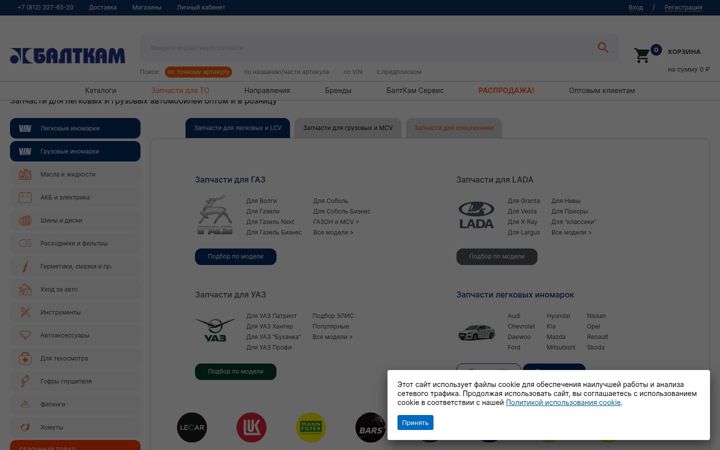The width and height of the screenshot is (720, 450).
Task: Open АКБ и электрика category
Action: [x=75, y=197]
